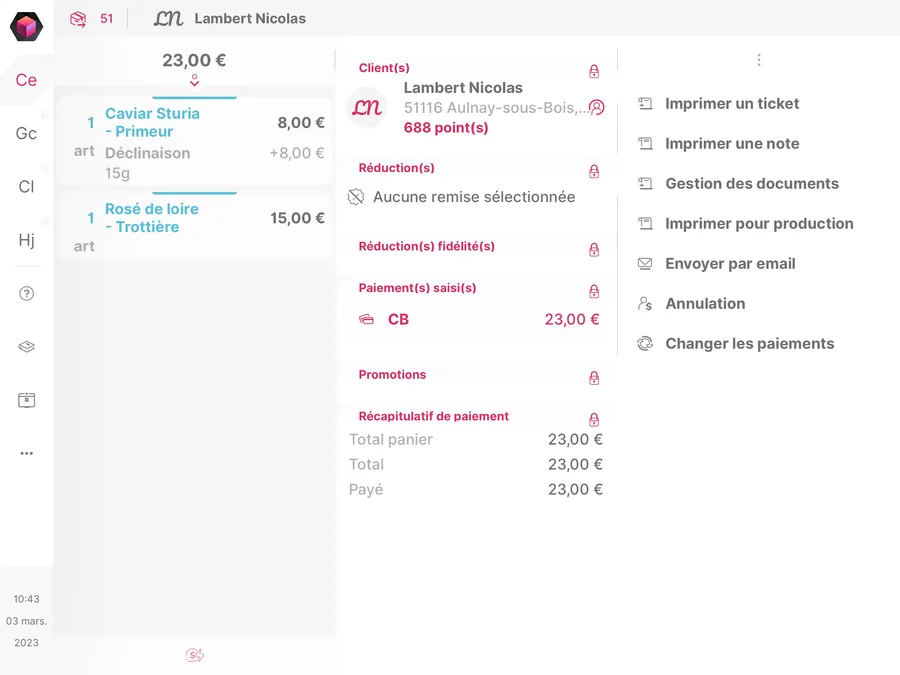Toggle the lock on Paiement(s) saisi(s) section

(594, 291)
